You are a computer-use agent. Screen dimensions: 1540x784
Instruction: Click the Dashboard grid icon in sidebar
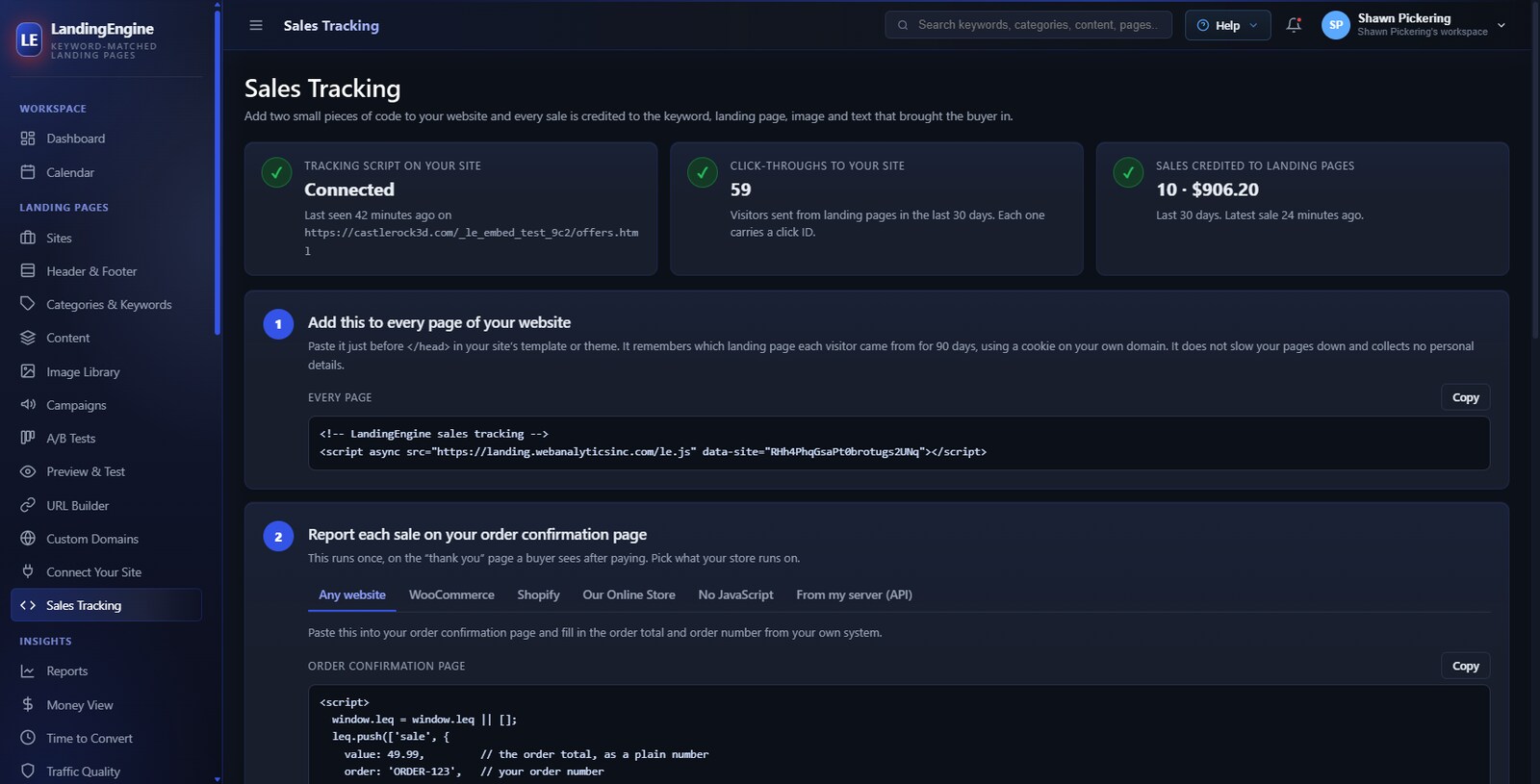pyautogui.click(x=28, y=139)
